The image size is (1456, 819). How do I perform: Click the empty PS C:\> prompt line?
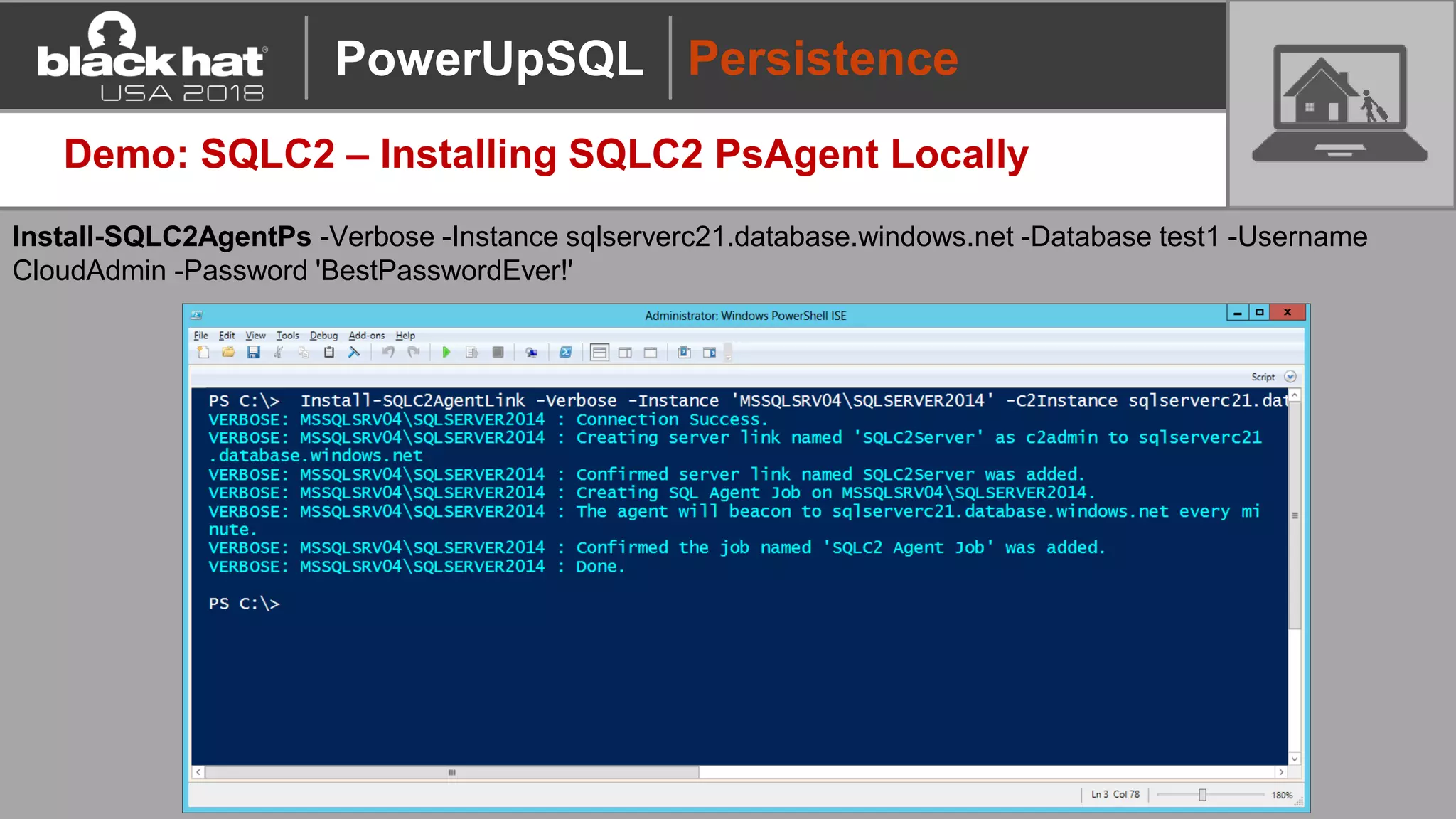(x=244, y=604)
